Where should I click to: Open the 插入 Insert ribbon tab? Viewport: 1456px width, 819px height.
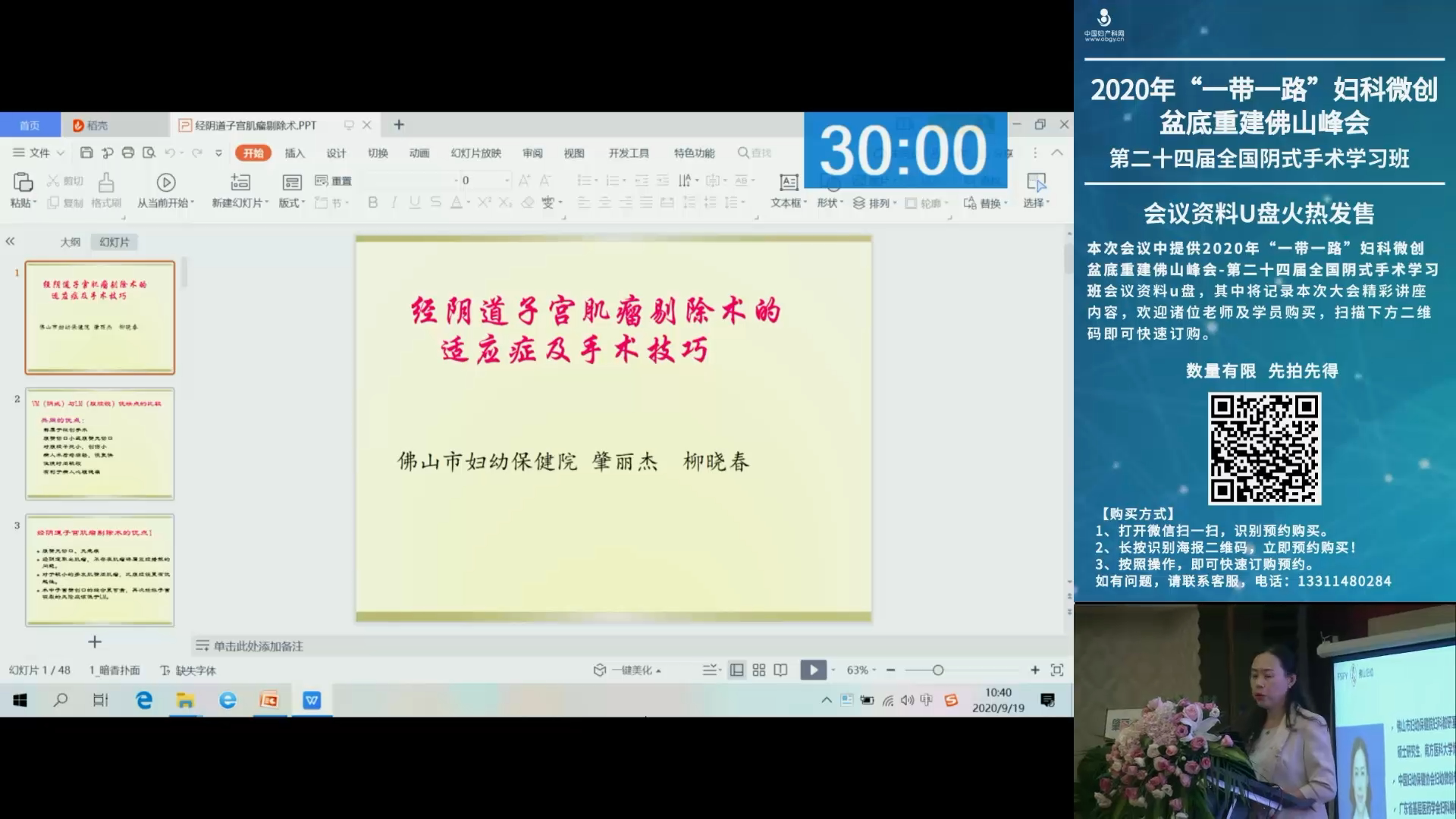point(294,152)
